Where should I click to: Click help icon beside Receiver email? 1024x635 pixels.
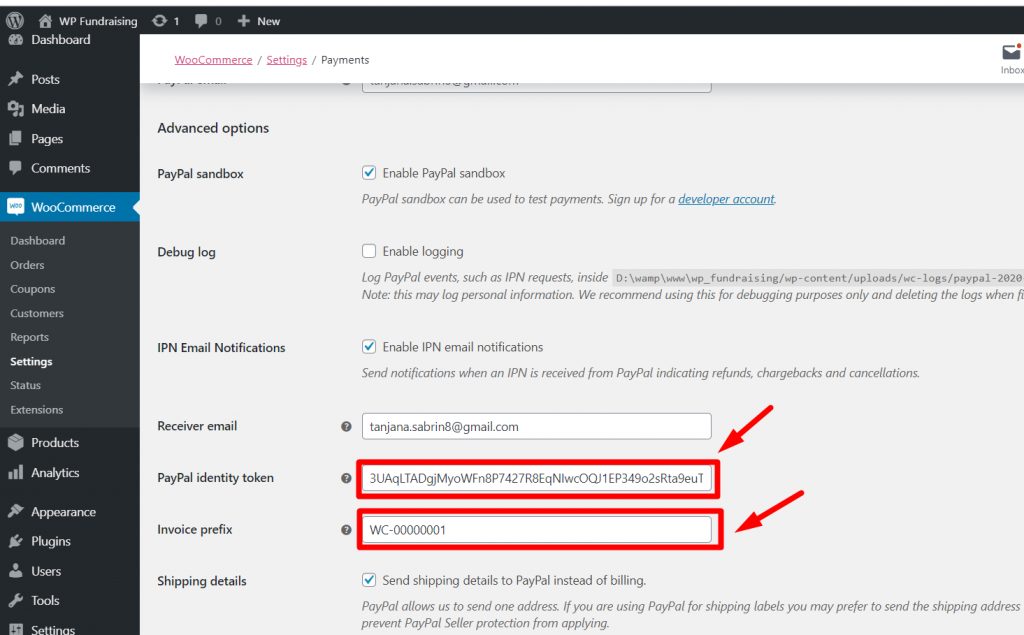pos(346,427)
